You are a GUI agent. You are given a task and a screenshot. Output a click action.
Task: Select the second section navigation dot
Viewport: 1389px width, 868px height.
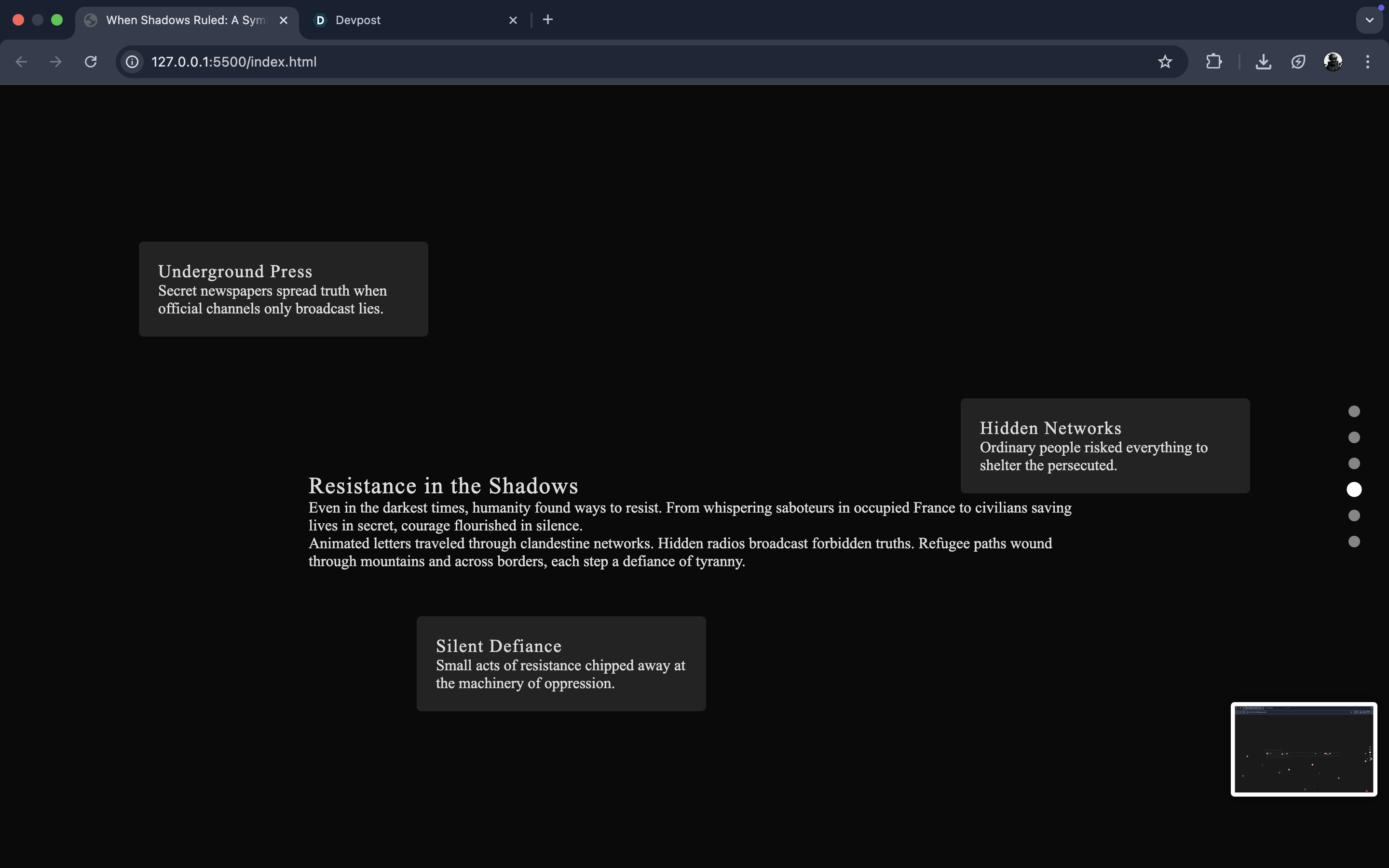pos(1354,437)
